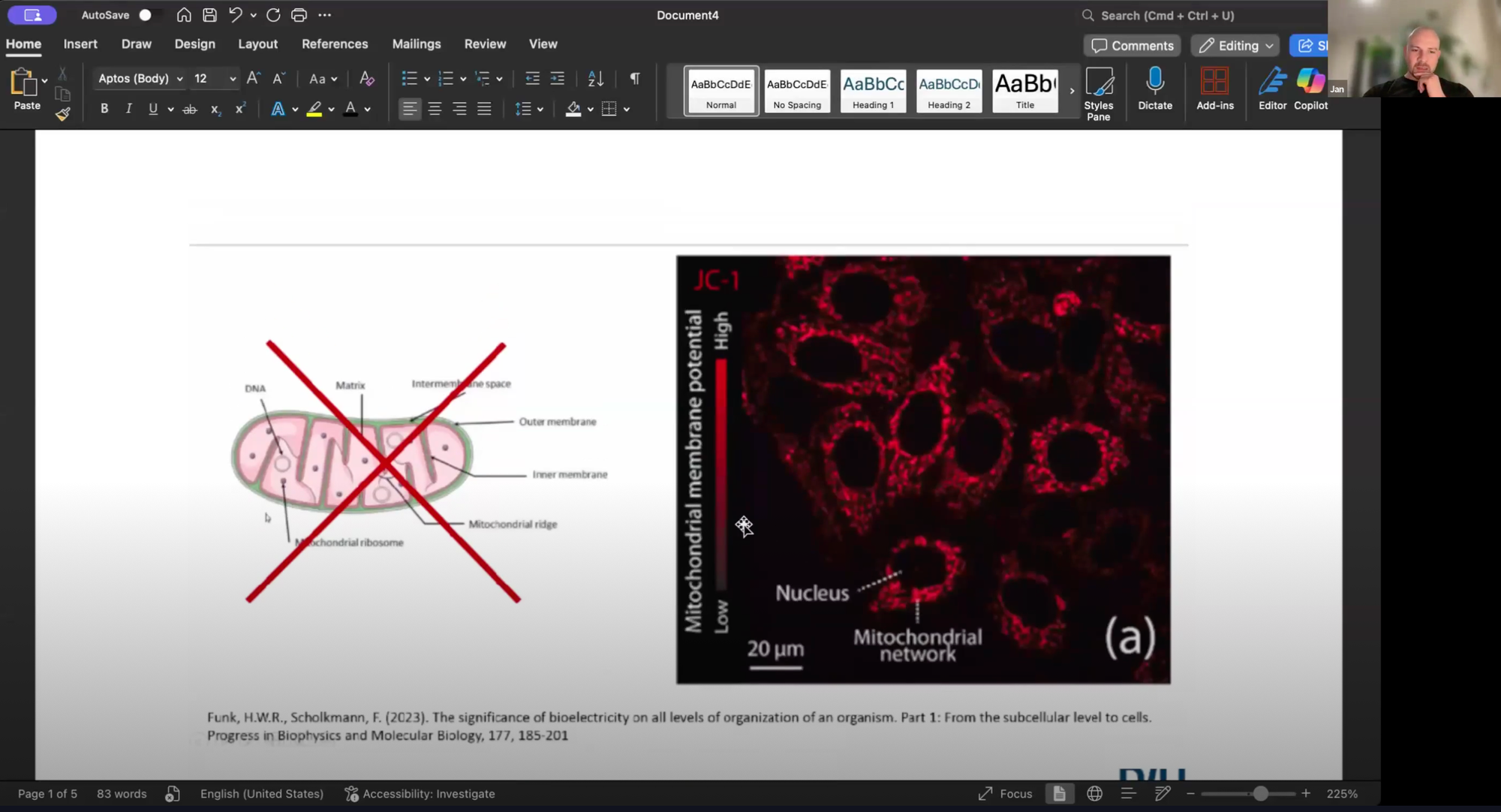Screen dimensions: 1501x812
Task: Apply the Heading 1 style
Action: coord(873,91)
